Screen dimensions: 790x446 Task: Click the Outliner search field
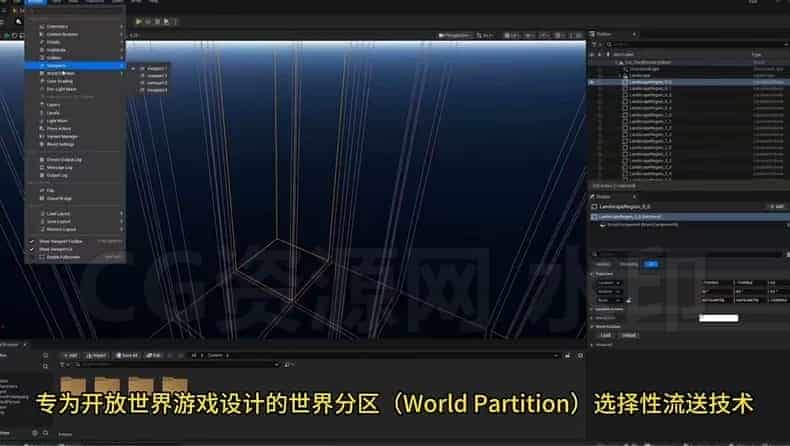(x=698, y=44)
